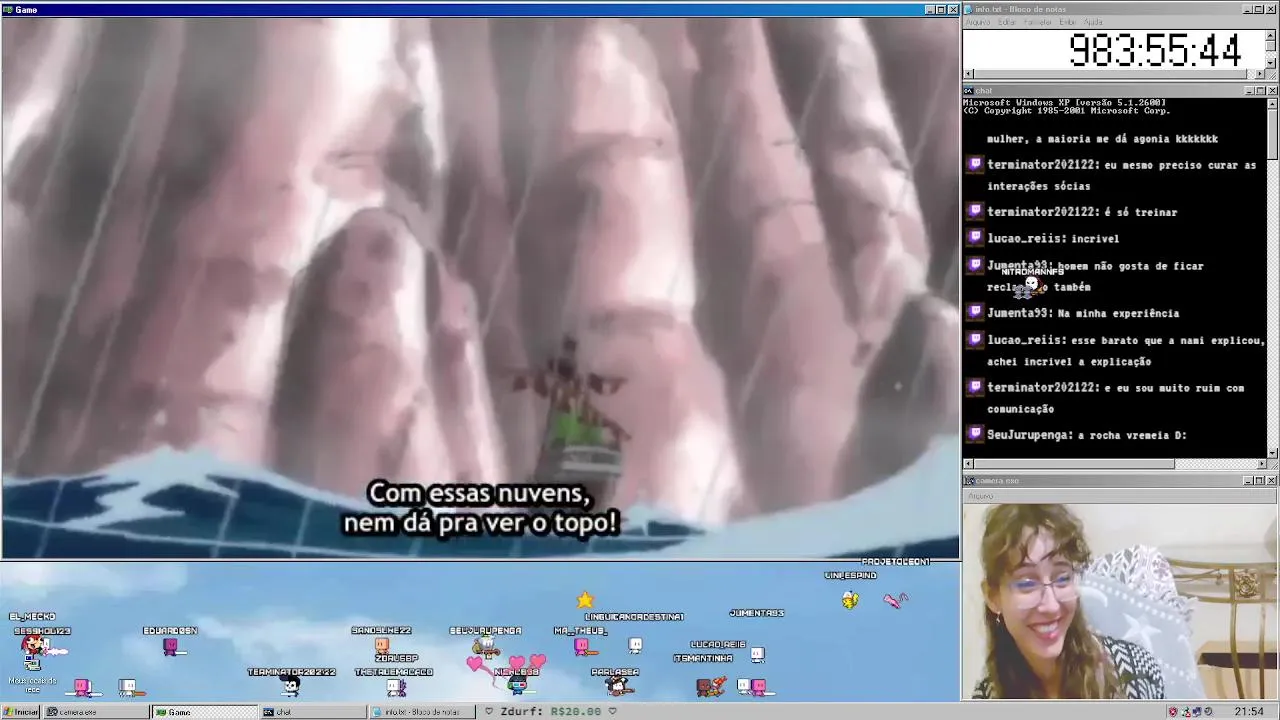
Task: Open Ajuda menu in Bloco de notas
Action: pyautogui.click(x=1094, y=22)
